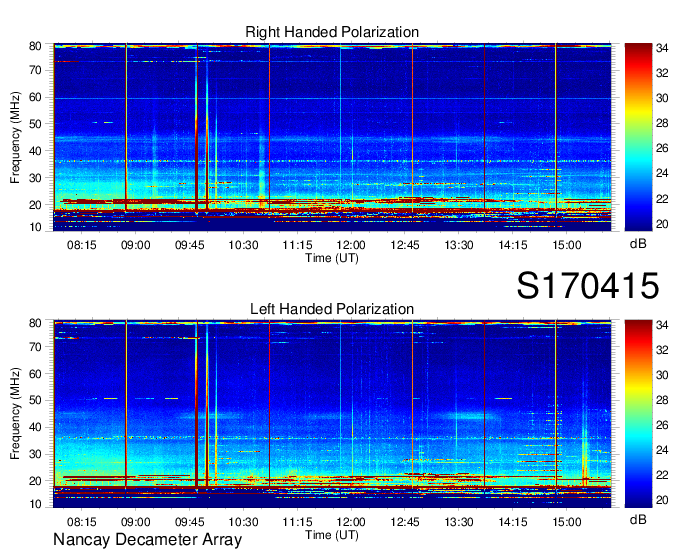This screenshot has height=552, width=680.
Task: Click 30 dB value on Right Handed color bar
Action: tap(662, 98)
